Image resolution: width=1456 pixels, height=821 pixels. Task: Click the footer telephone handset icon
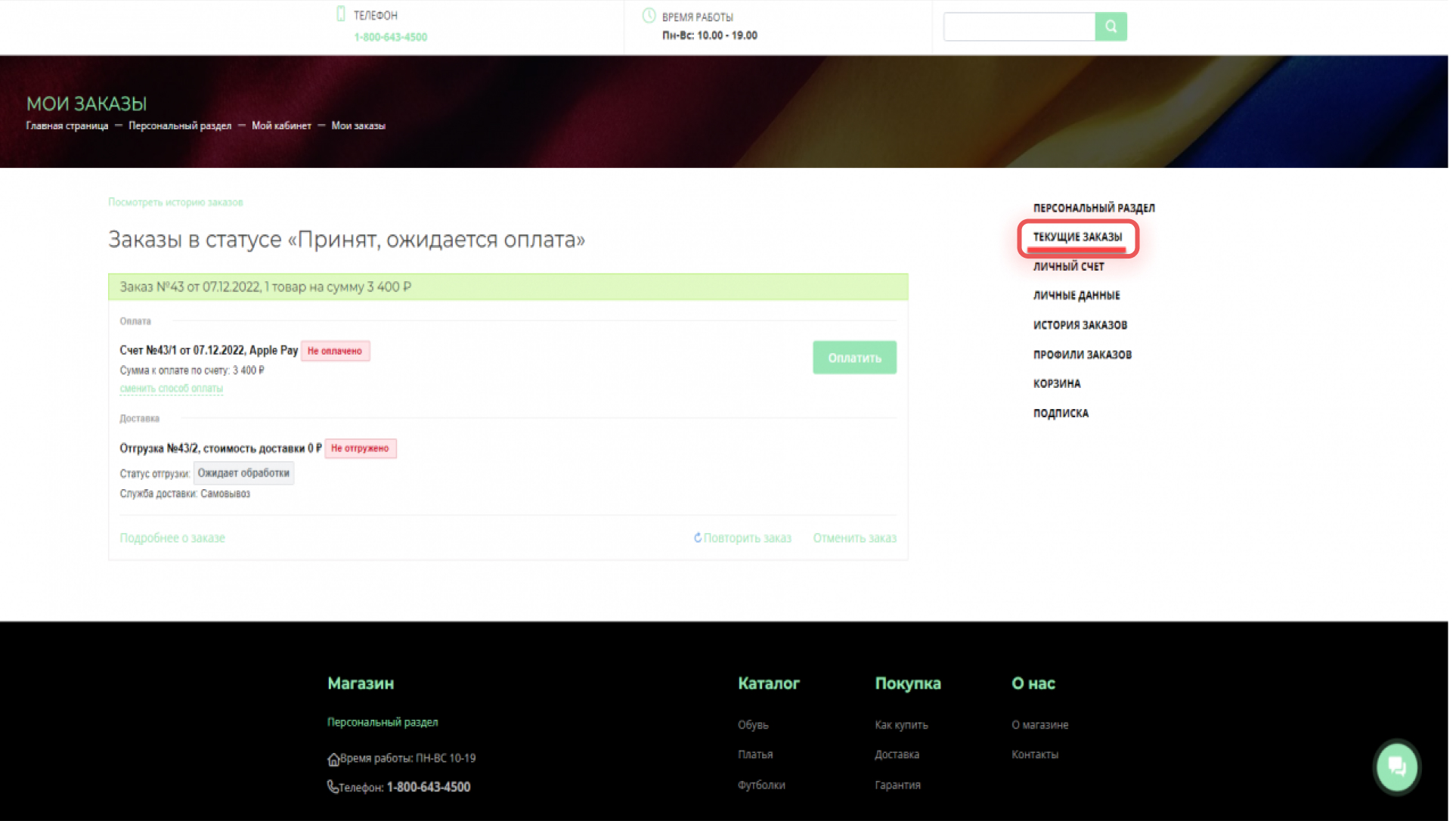tap(333, 786)
